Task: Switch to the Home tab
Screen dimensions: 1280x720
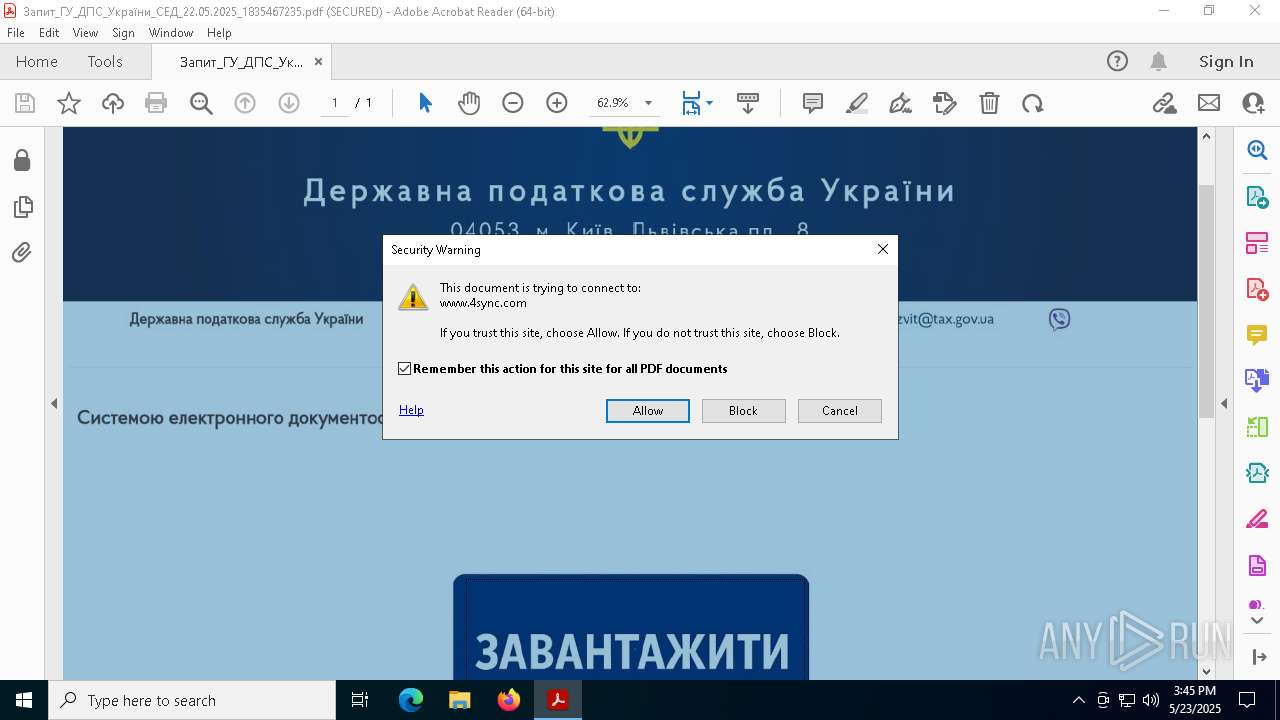Action: click(37, 61)
